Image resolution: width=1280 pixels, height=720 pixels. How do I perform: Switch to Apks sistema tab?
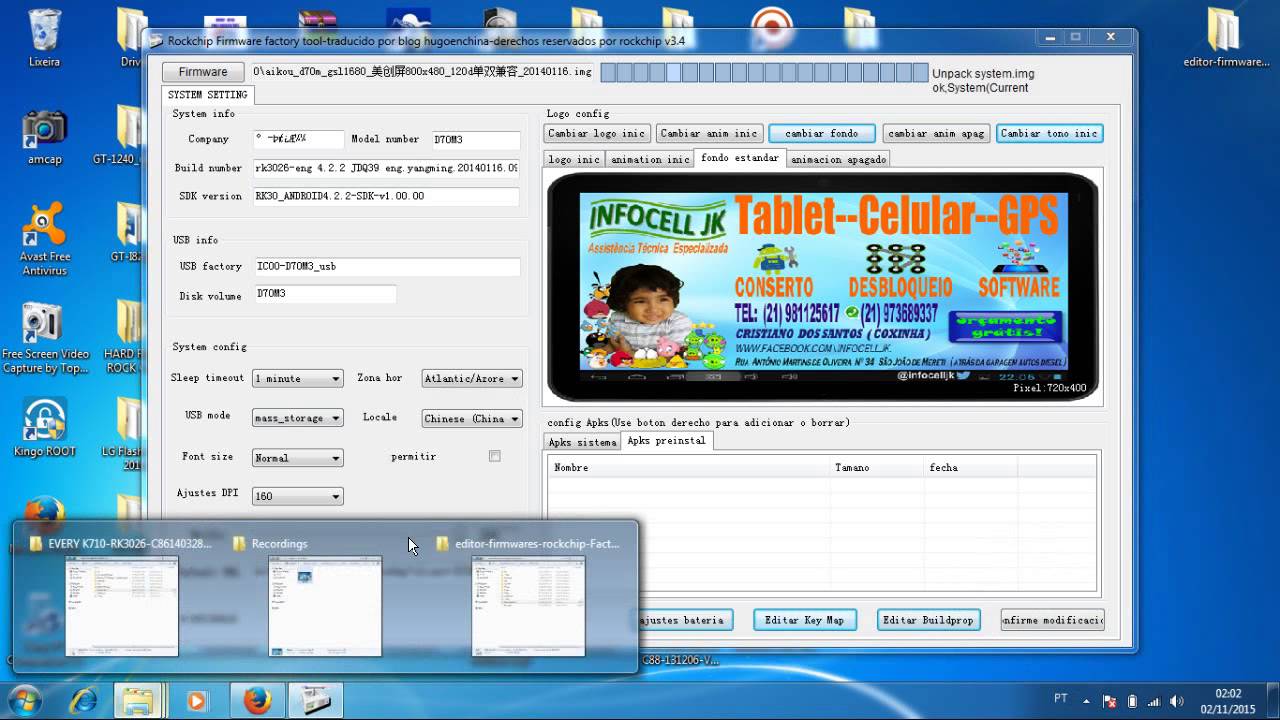pos(583,441)
